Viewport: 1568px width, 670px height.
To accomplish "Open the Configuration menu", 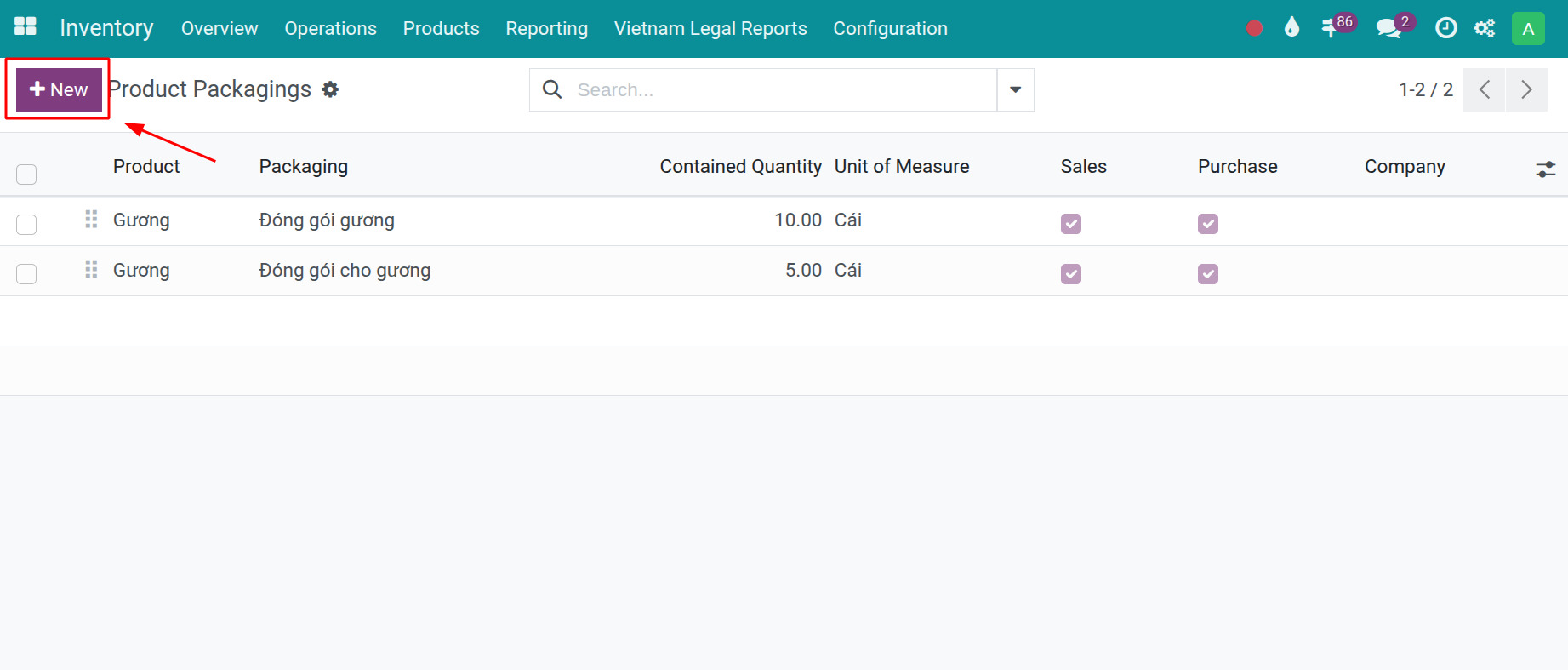I will (x=890, y=28).
